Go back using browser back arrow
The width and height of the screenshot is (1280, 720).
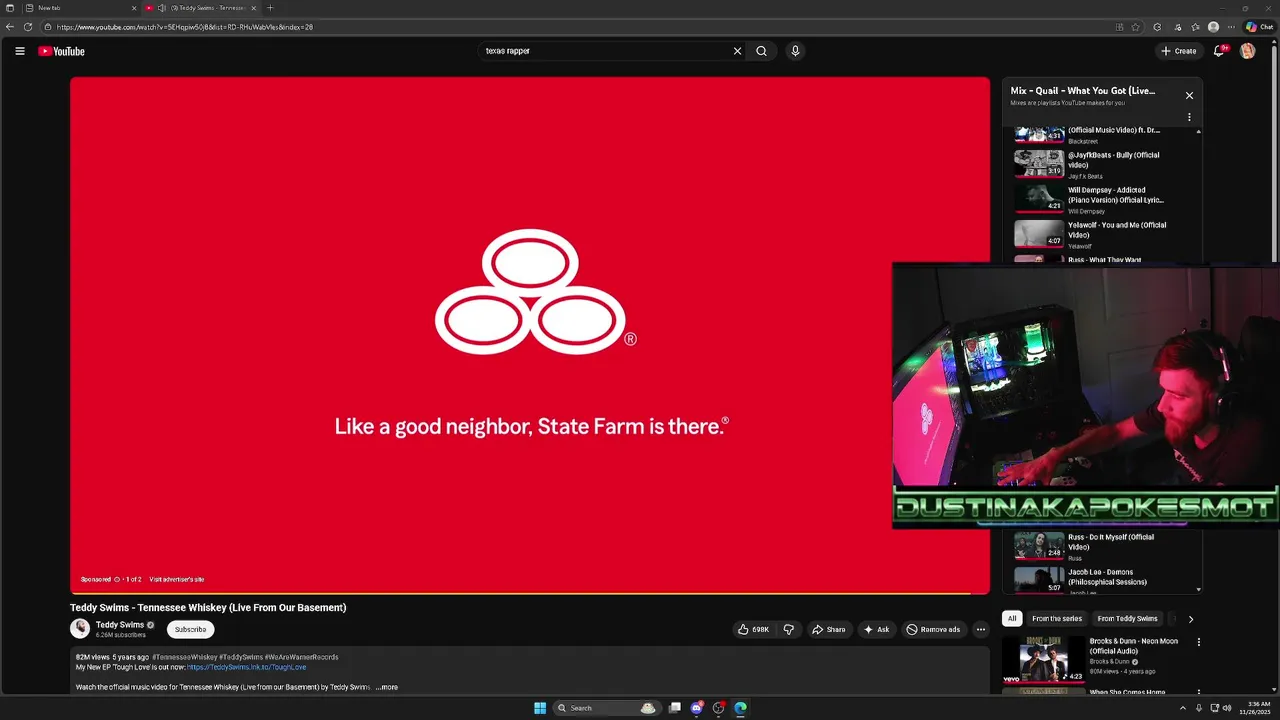pos(10,27)
